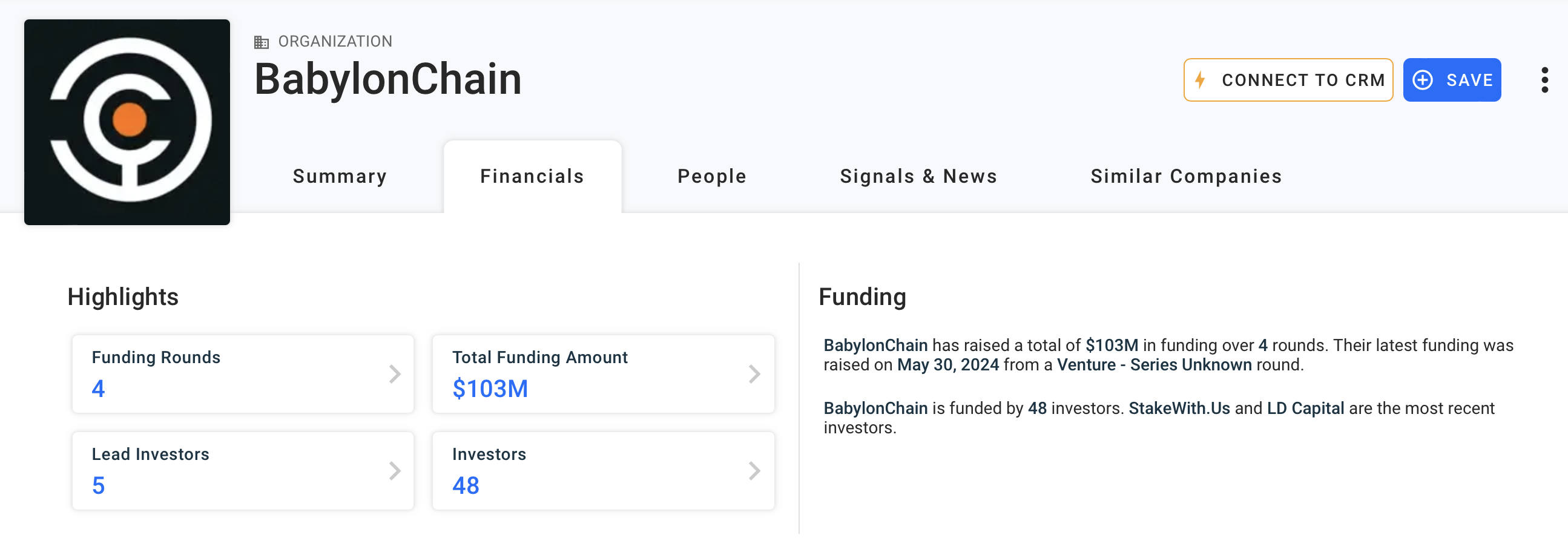Expand Funding Rounds card chevron
Screen dimensions: 1568x558
point(395,373)
